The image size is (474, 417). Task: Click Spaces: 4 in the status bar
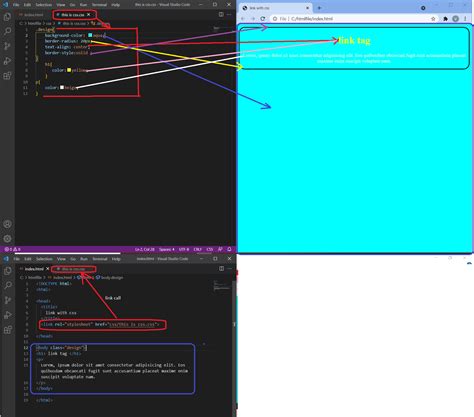(x=167, y=249)
